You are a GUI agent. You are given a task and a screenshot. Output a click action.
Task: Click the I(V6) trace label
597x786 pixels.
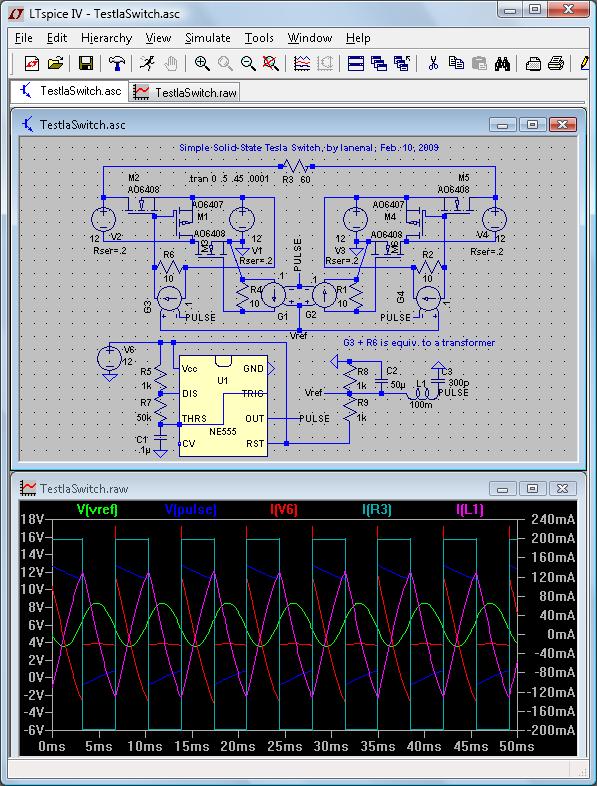(x=284, y=510)
